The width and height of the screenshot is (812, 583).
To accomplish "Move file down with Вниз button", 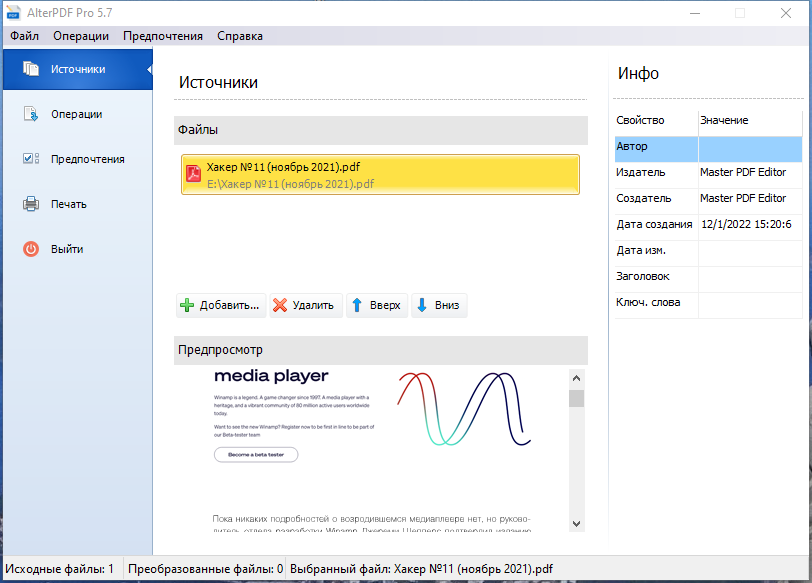I will 439,305.
